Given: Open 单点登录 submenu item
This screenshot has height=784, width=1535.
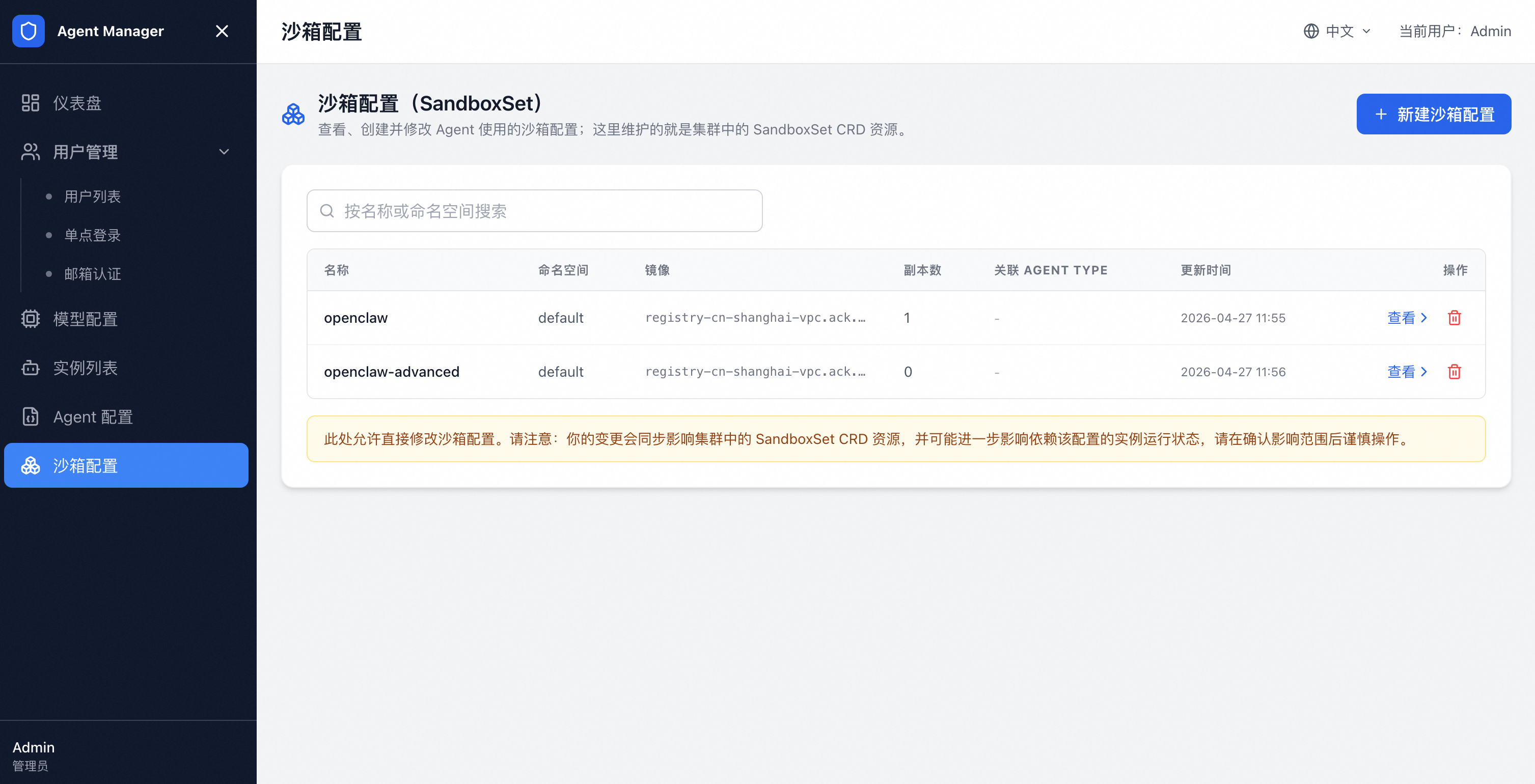Looking at the screenshot, I should point(92,235).
